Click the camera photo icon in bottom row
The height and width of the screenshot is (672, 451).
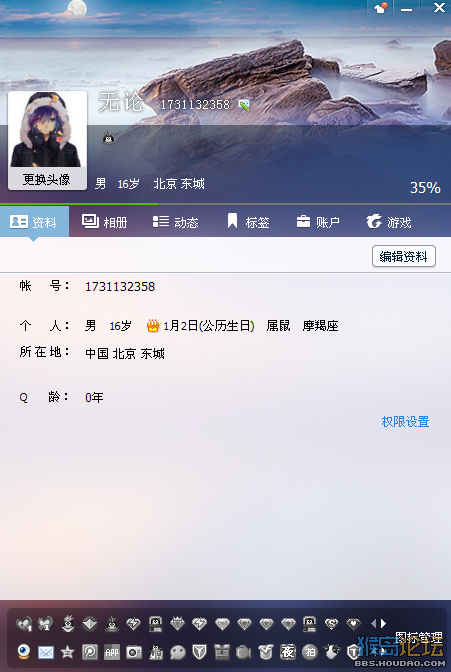(x=134, y=652)
